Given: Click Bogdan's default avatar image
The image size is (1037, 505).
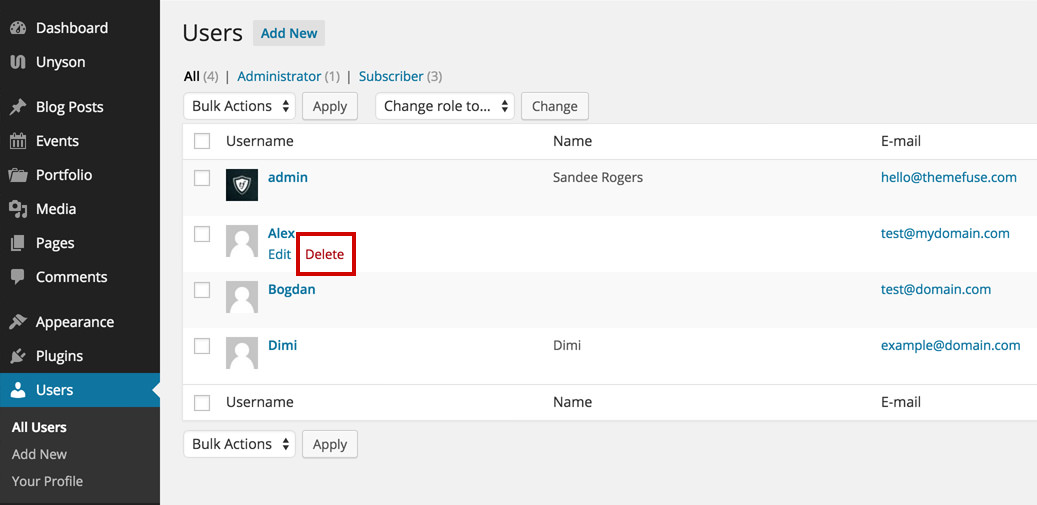Looking at the screenshot, I should pos(242,297).
